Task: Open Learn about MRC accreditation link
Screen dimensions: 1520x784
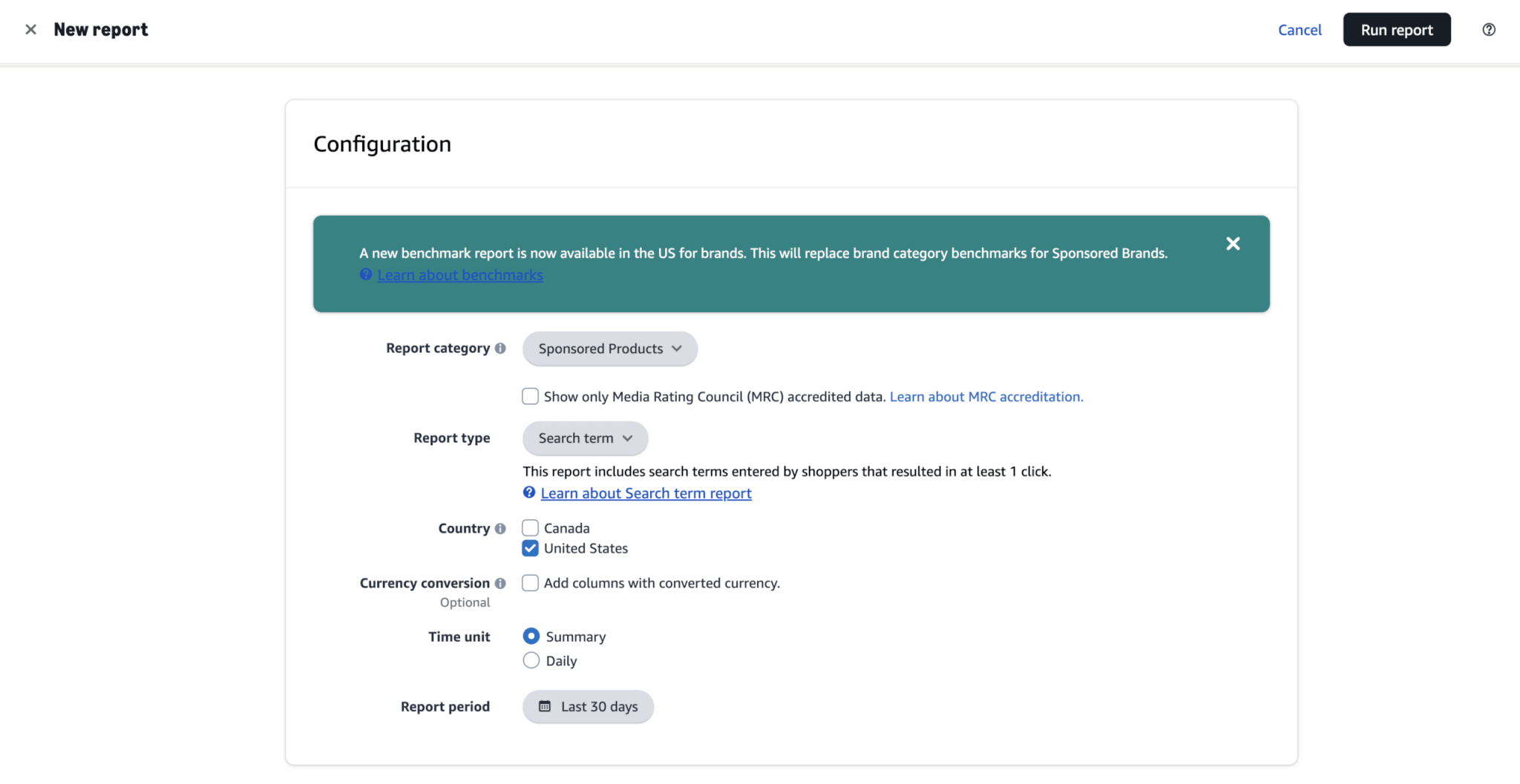Action: point(986,397)
